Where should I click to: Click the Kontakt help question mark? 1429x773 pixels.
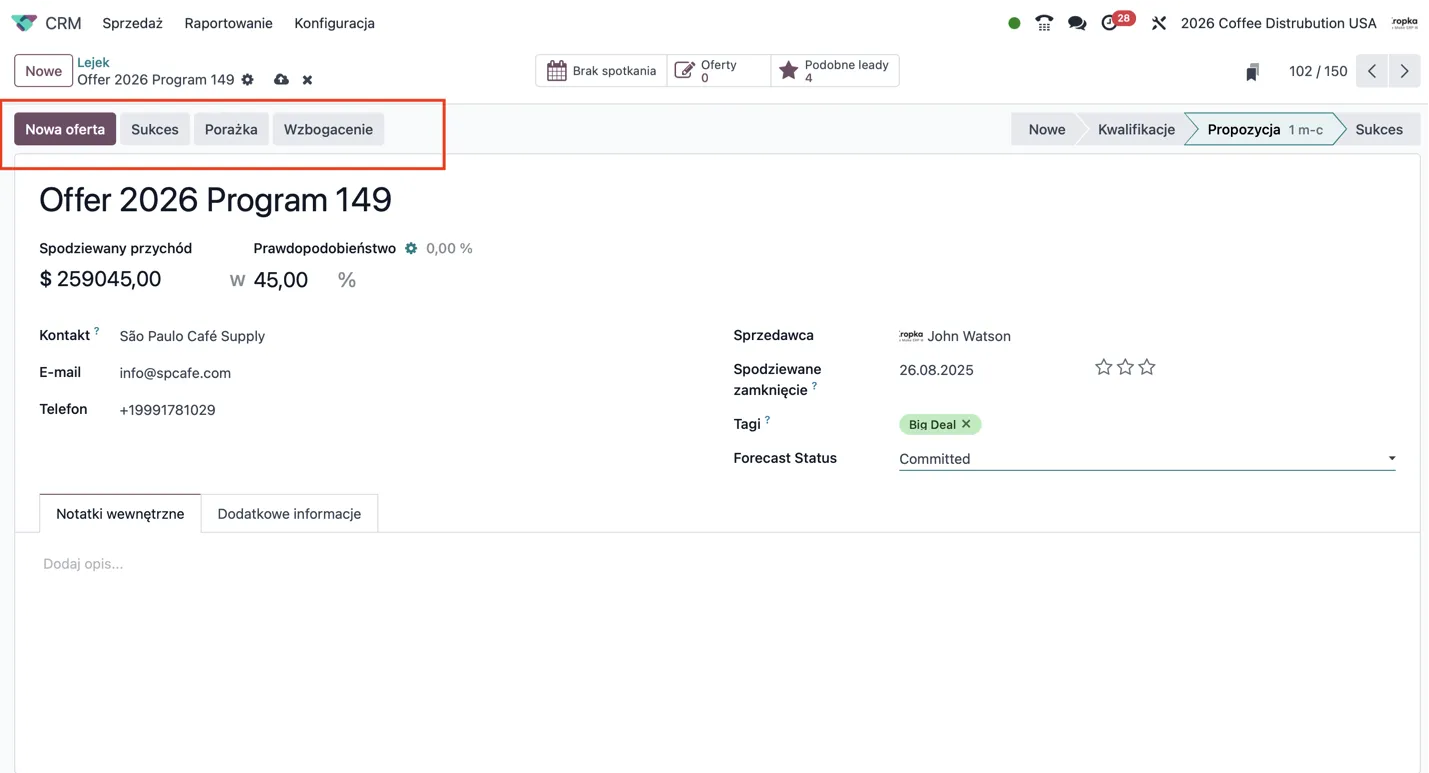coord(97,331)
